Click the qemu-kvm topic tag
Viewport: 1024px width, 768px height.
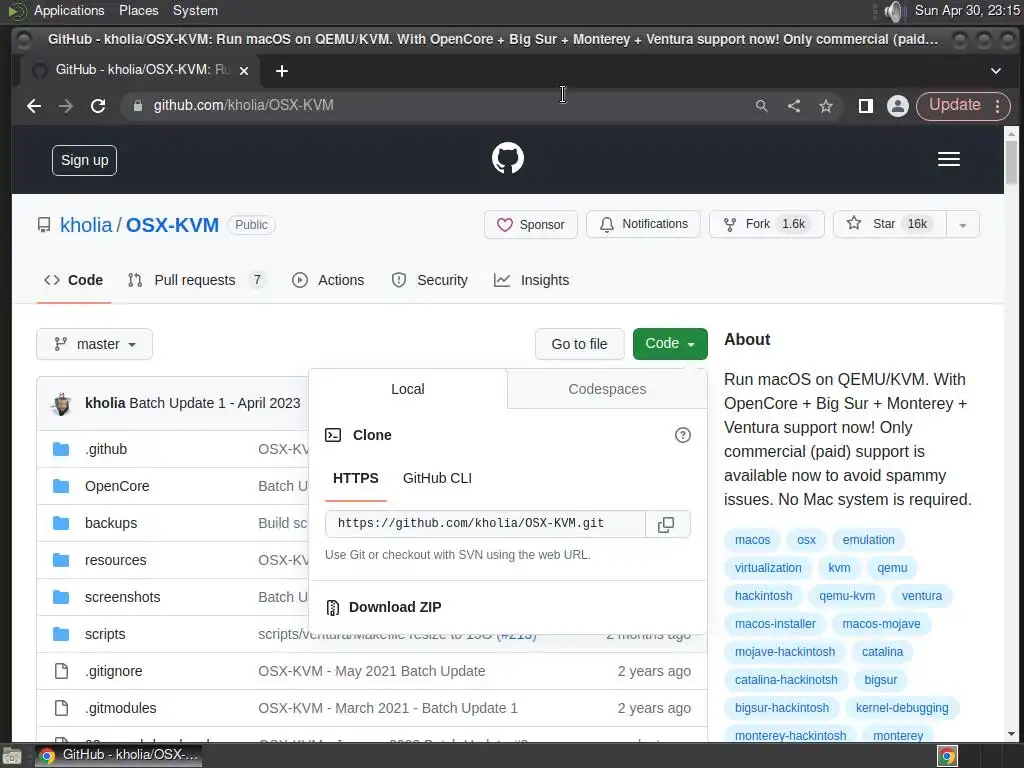(847, 596)
